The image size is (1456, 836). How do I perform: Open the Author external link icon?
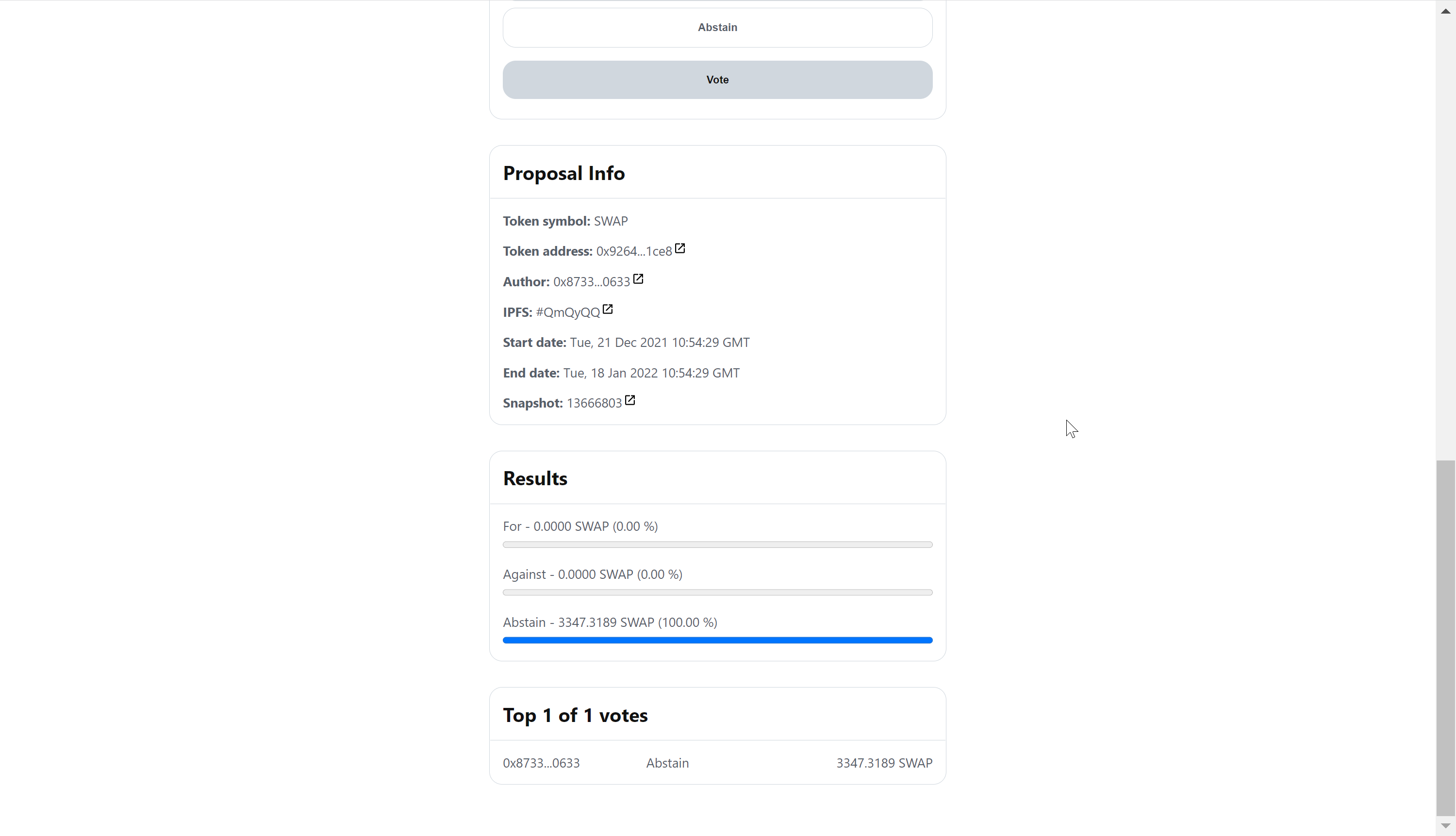(638, 279)
